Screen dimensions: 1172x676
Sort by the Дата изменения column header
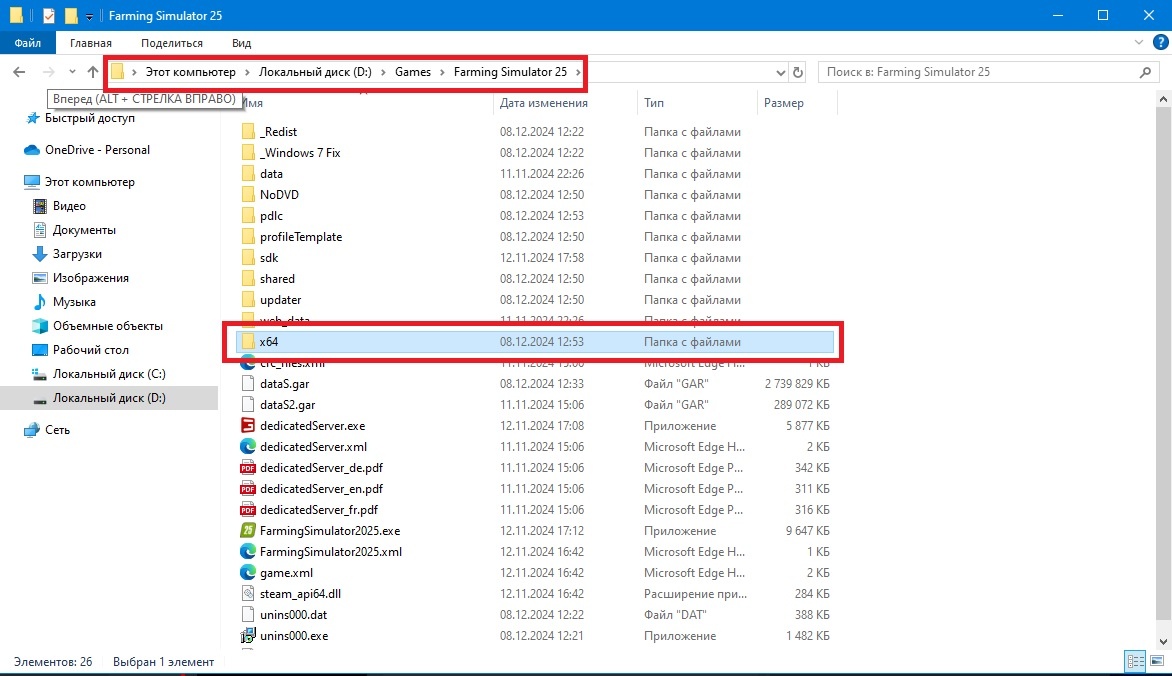click(x=543, y=102)
